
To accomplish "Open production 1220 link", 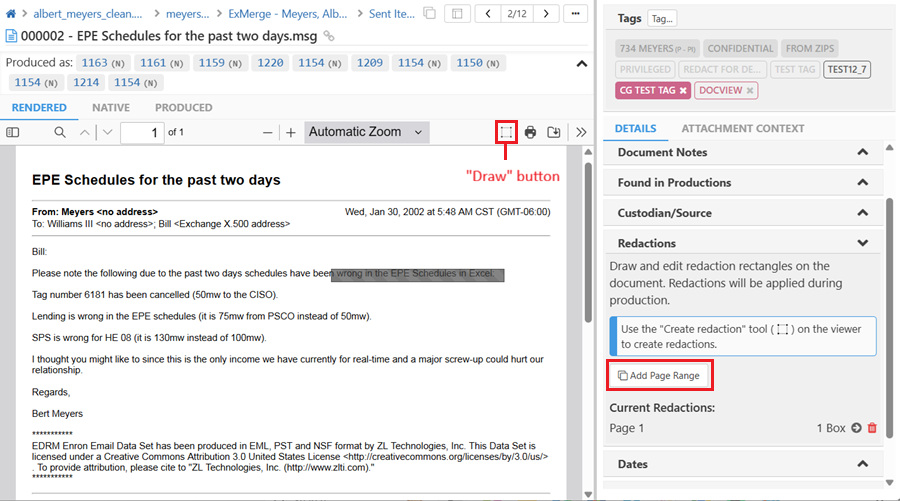I will click(x=270, y=63).
